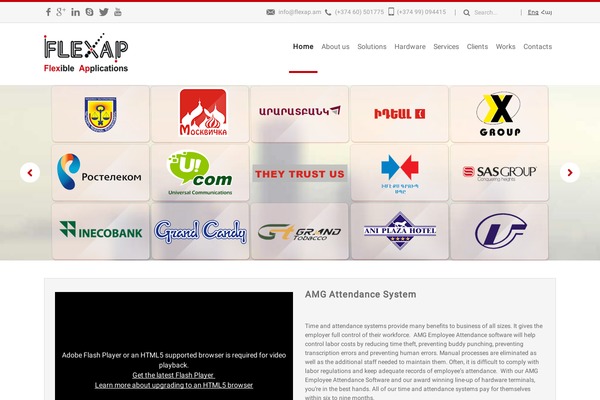Select the Ростелеком client logo
This screenshot has height=400, width=600.
coord(101,173)
